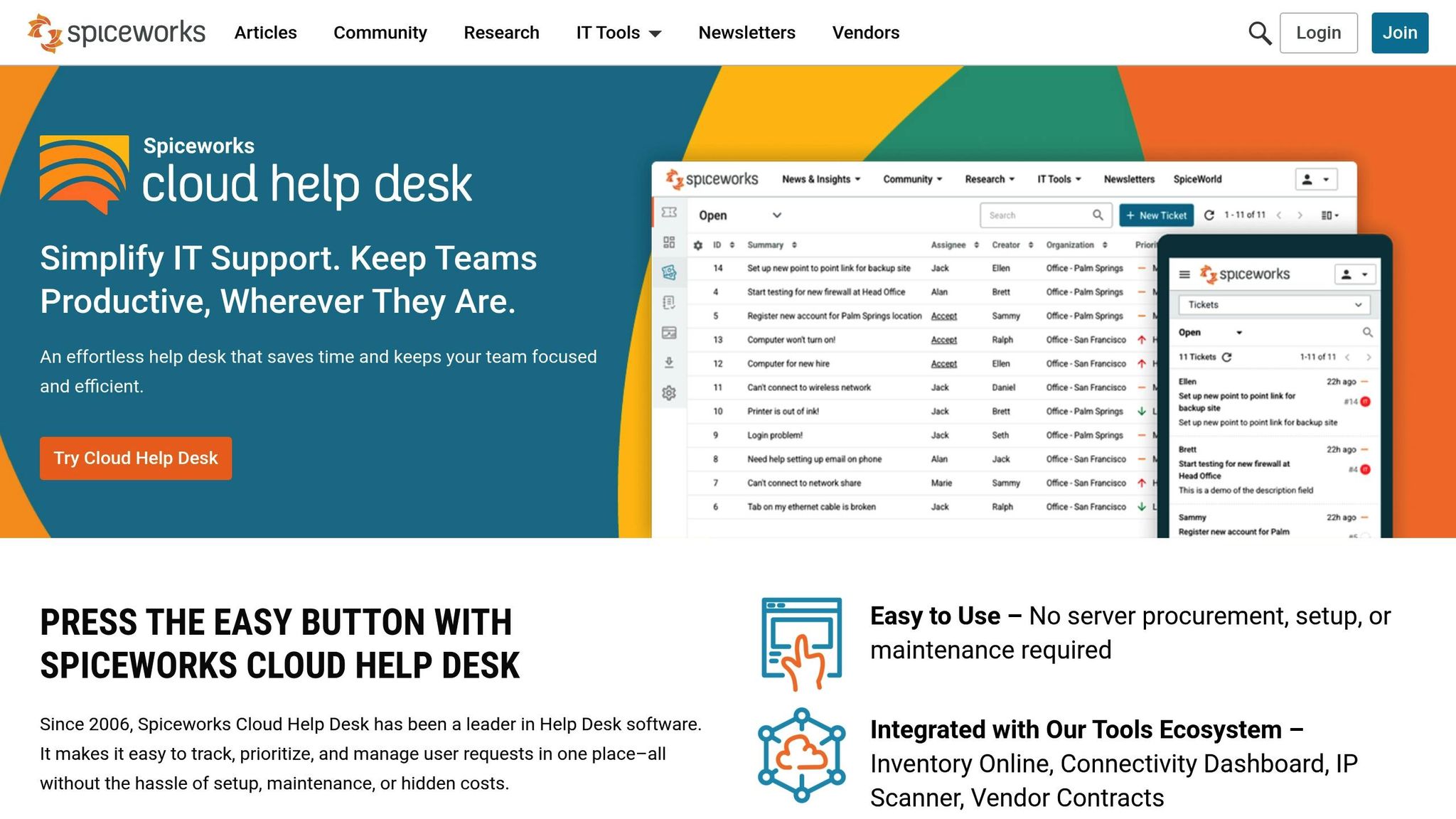Screen dimensions: 1456x819
Task: Click the checklist icon in the sidebar
Action: point(668,301)
